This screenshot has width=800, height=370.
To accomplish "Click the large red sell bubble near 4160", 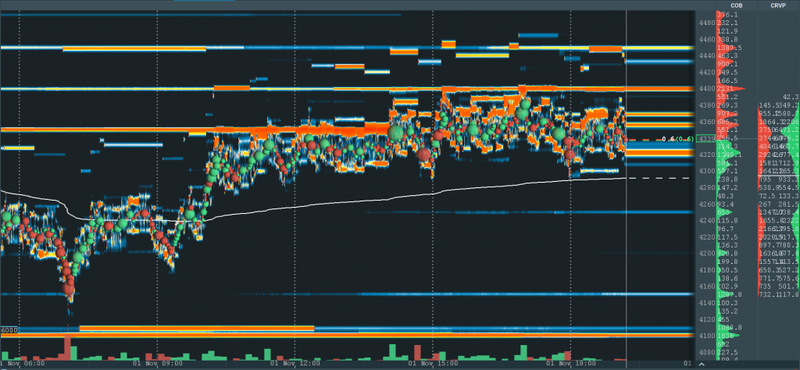I will 68,289.
